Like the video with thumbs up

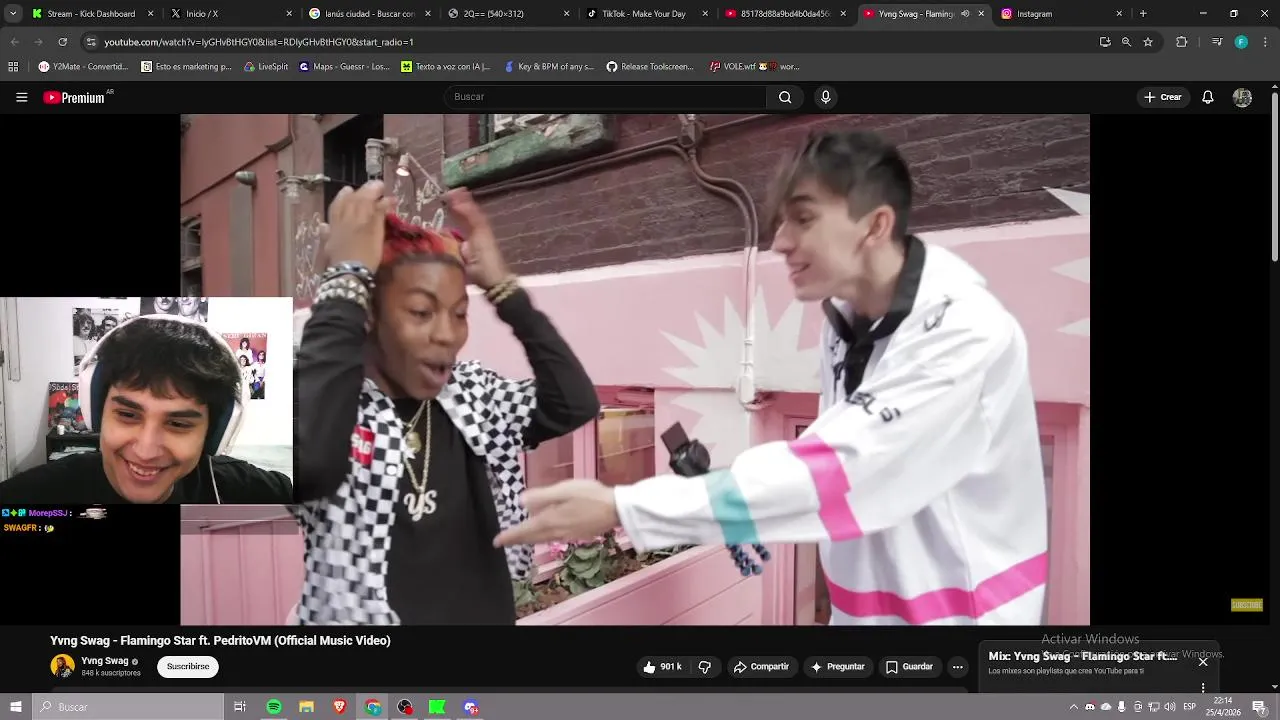tap(662, 667)
